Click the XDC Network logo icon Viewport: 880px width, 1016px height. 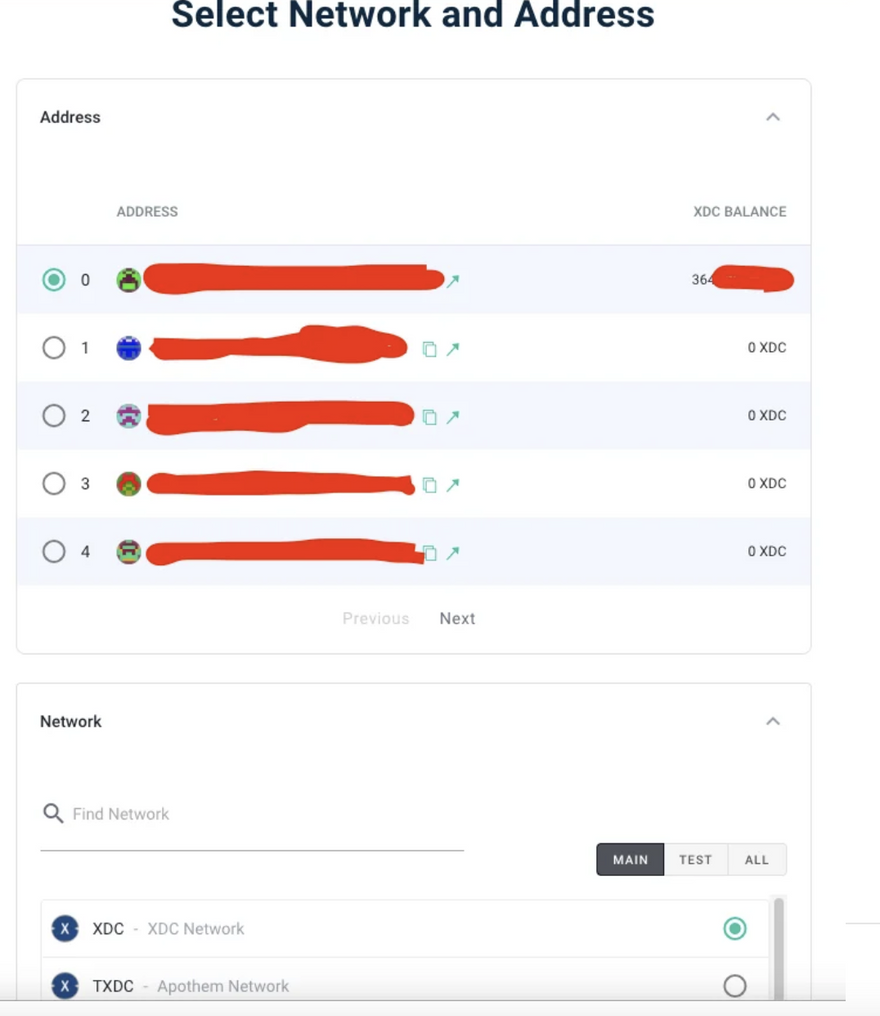[x=65, y=929]
